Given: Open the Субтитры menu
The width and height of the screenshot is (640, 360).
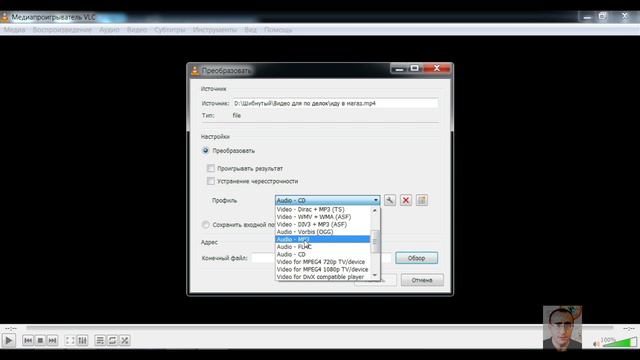Looking at the screenshot, I should click(x=170, y=30).
